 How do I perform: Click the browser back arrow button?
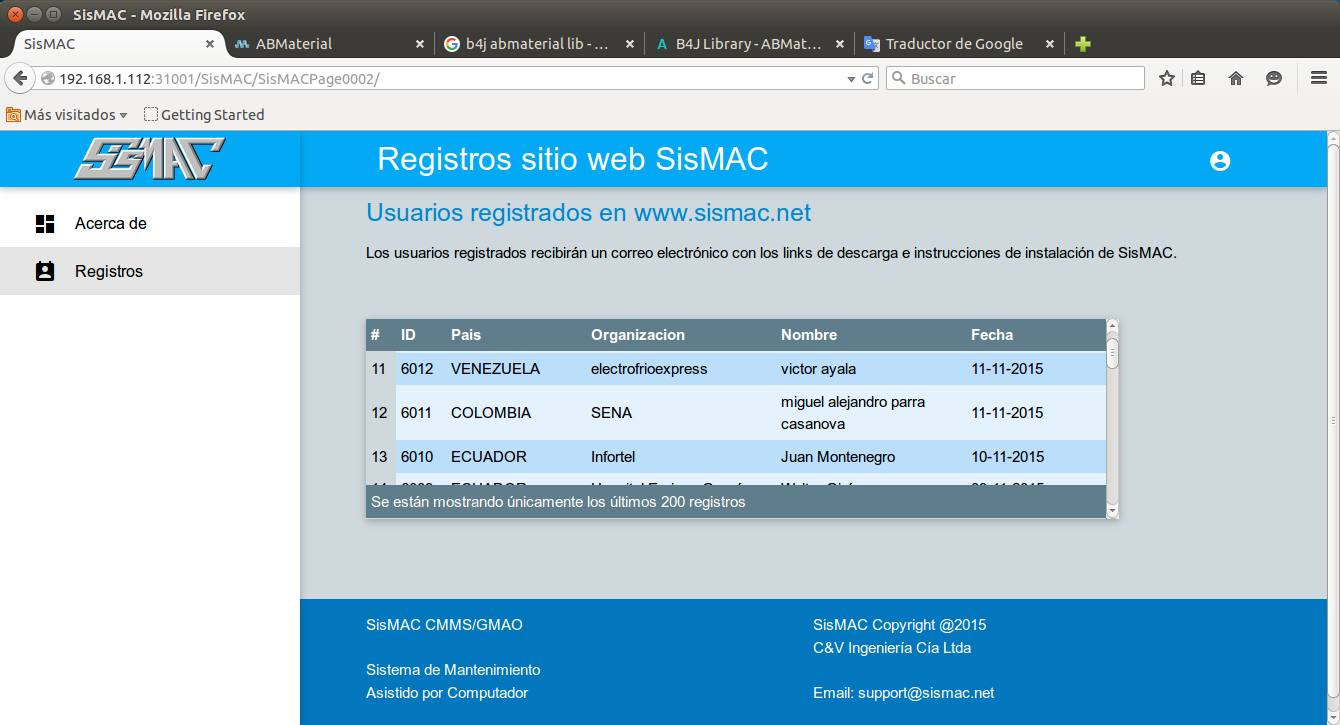[x=20, y=78]
